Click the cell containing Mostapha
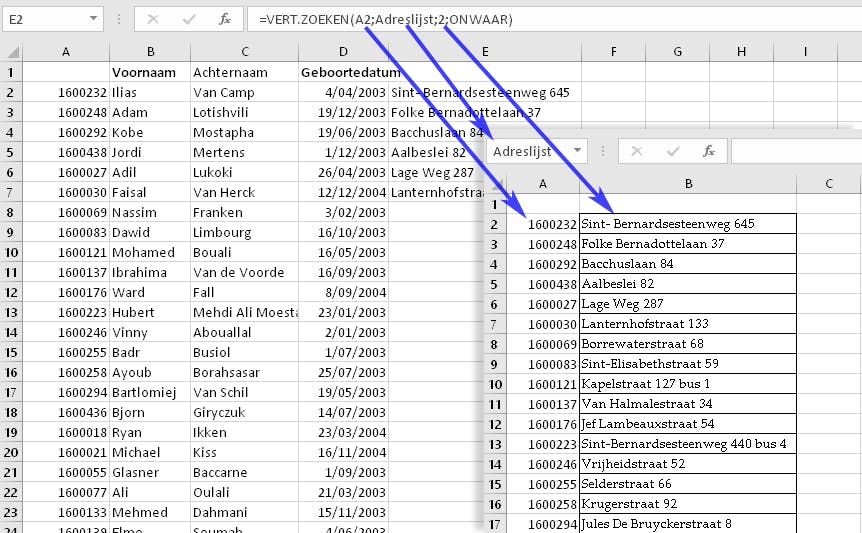 (245, 132)
